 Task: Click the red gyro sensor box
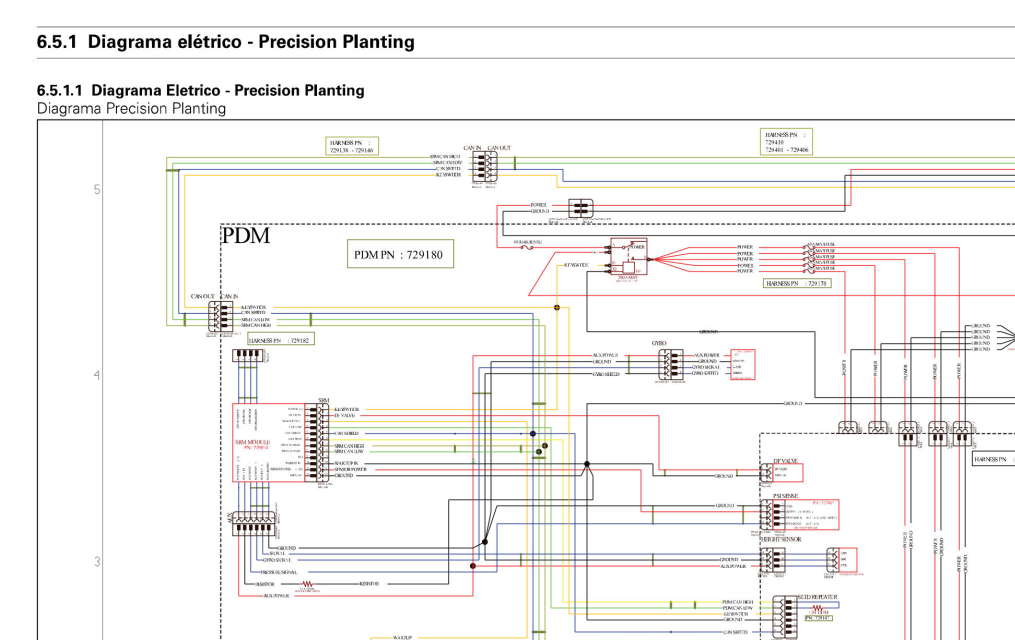click(x=742, y=364)
